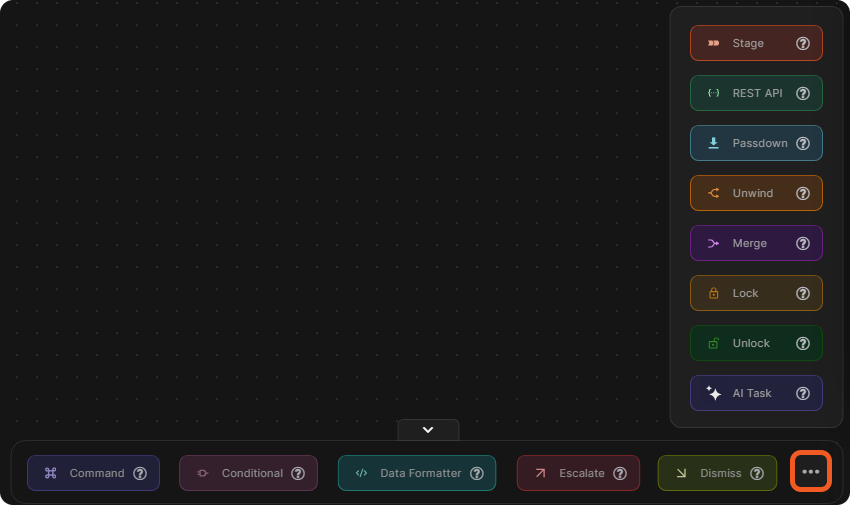The height and width of the screenshot is (505, 850).
Task: Open help for the Unlock node
Action: 803,344
